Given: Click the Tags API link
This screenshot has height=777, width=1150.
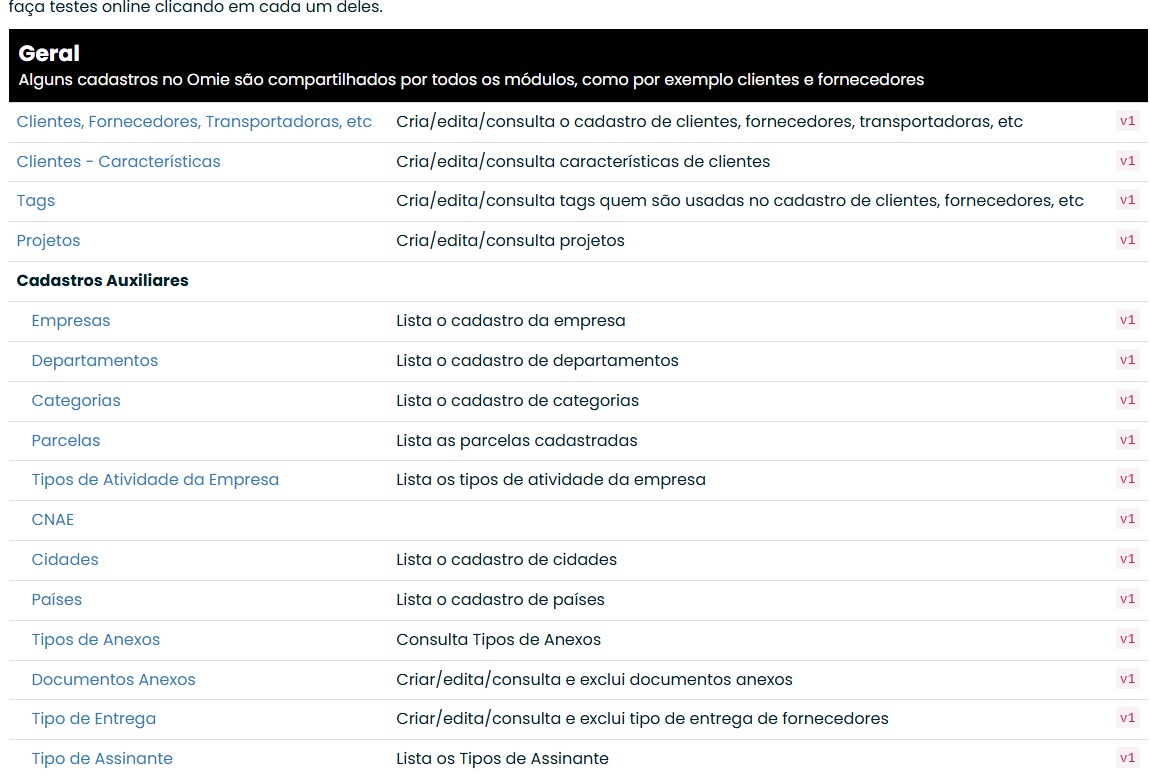Looking at the screenshot, I should point(36,201).
